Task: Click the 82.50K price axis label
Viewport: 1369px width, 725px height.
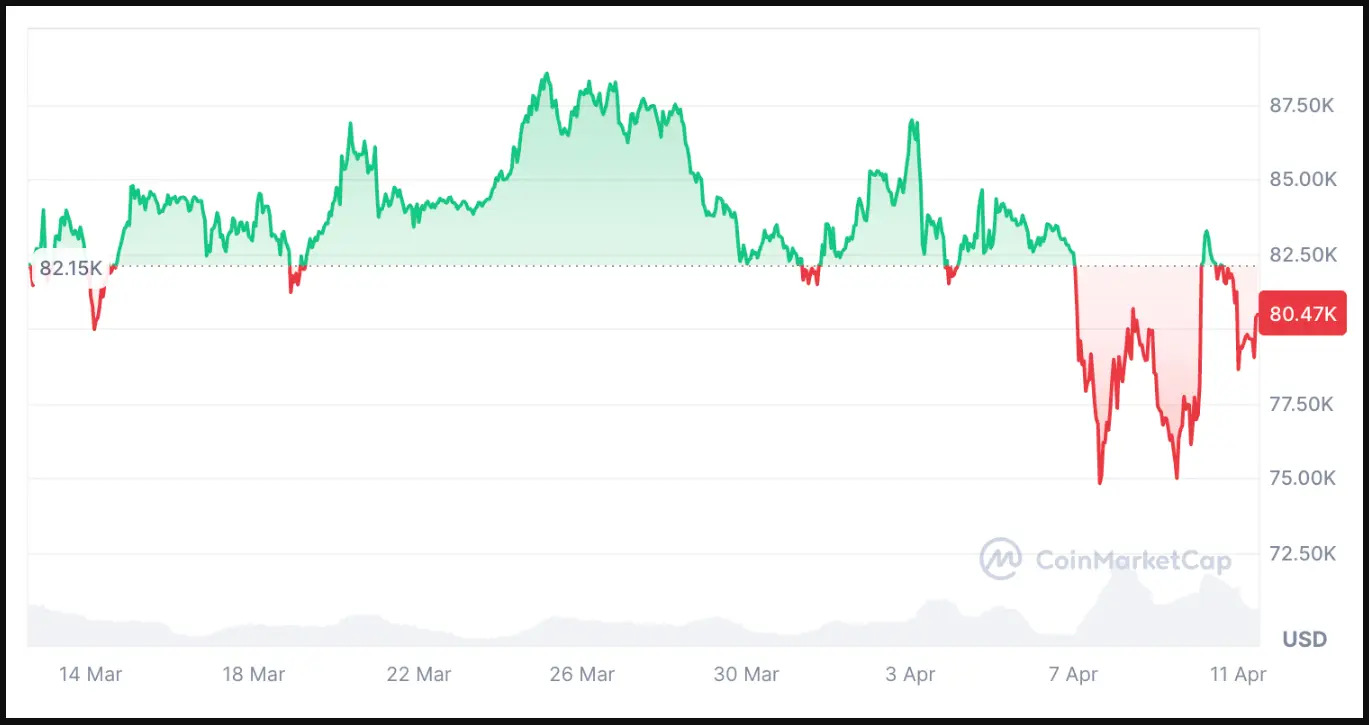Action: click(x=1301, y=255)
